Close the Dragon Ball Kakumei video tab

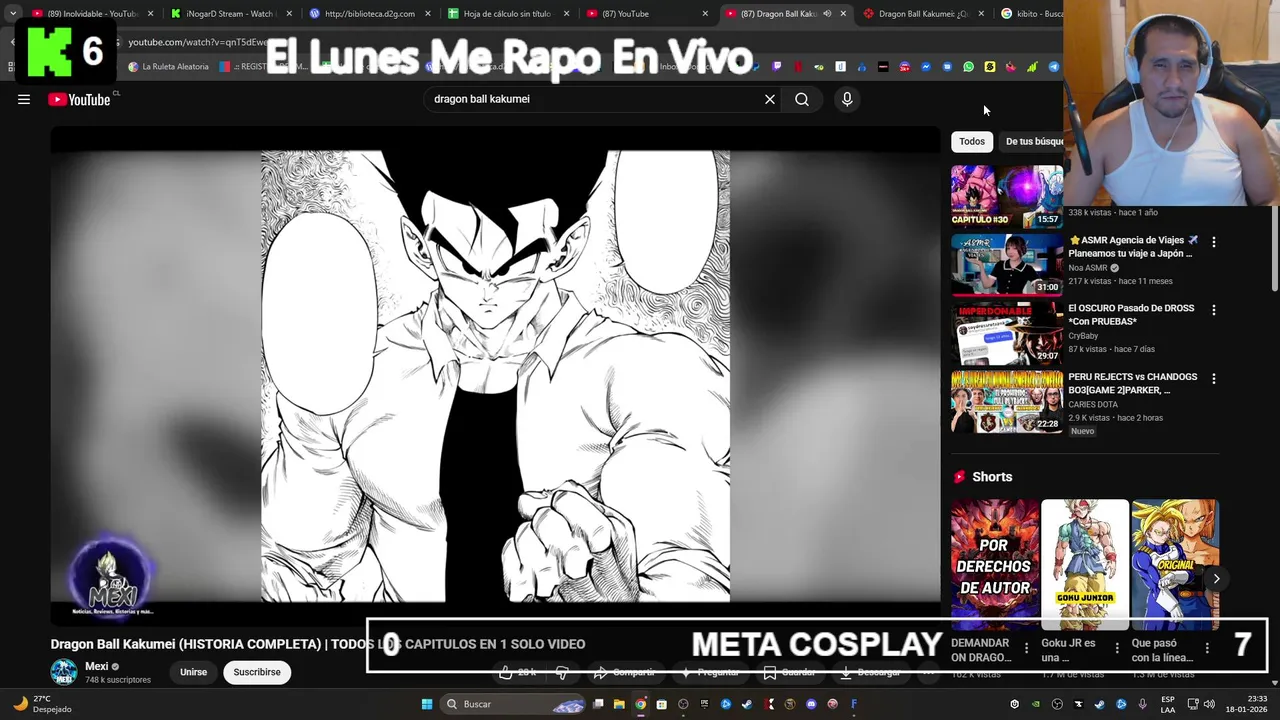point(843,14)
